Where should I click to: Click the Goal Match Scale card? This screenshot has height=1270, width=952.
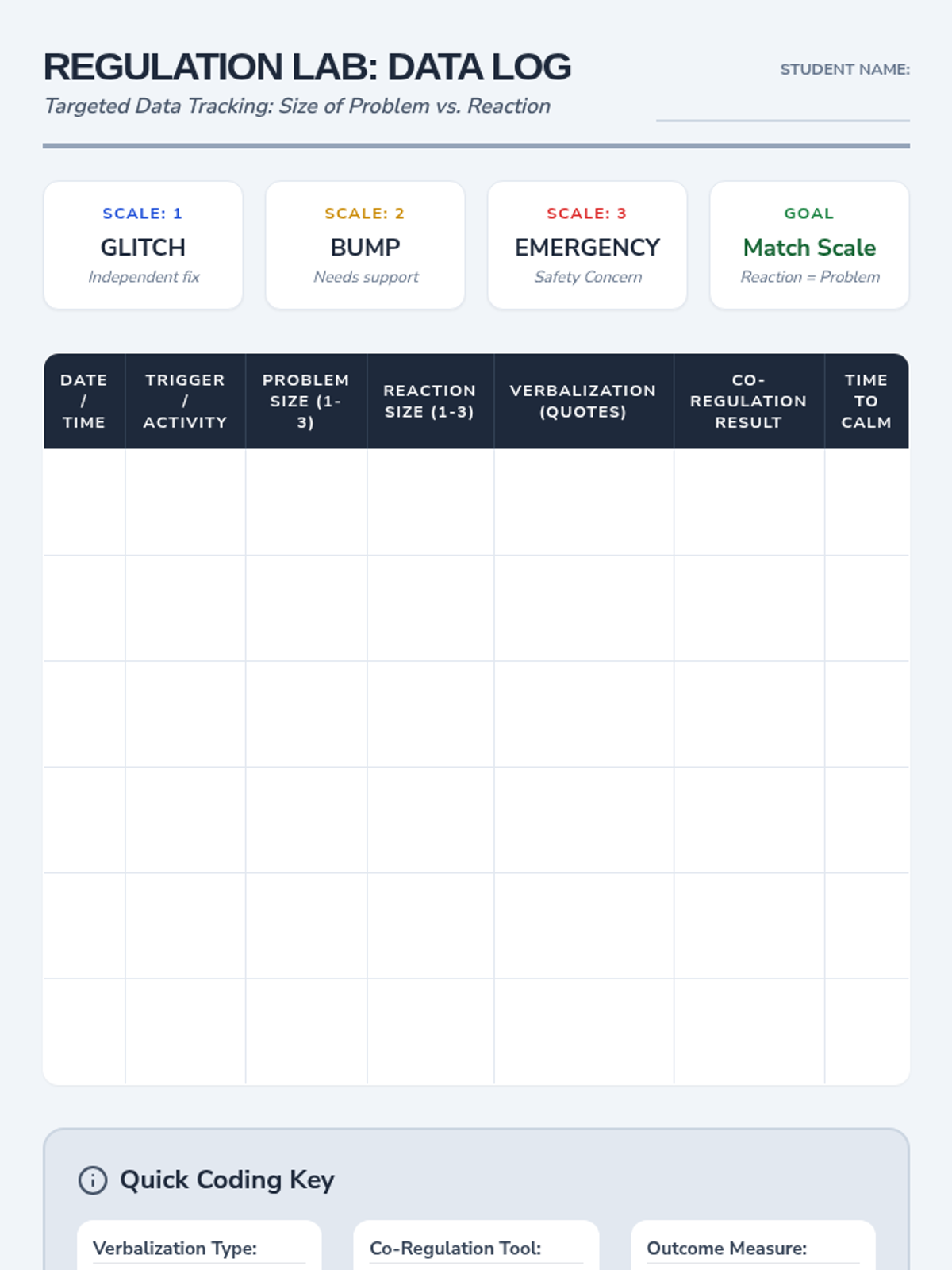(x=809, y=245)
